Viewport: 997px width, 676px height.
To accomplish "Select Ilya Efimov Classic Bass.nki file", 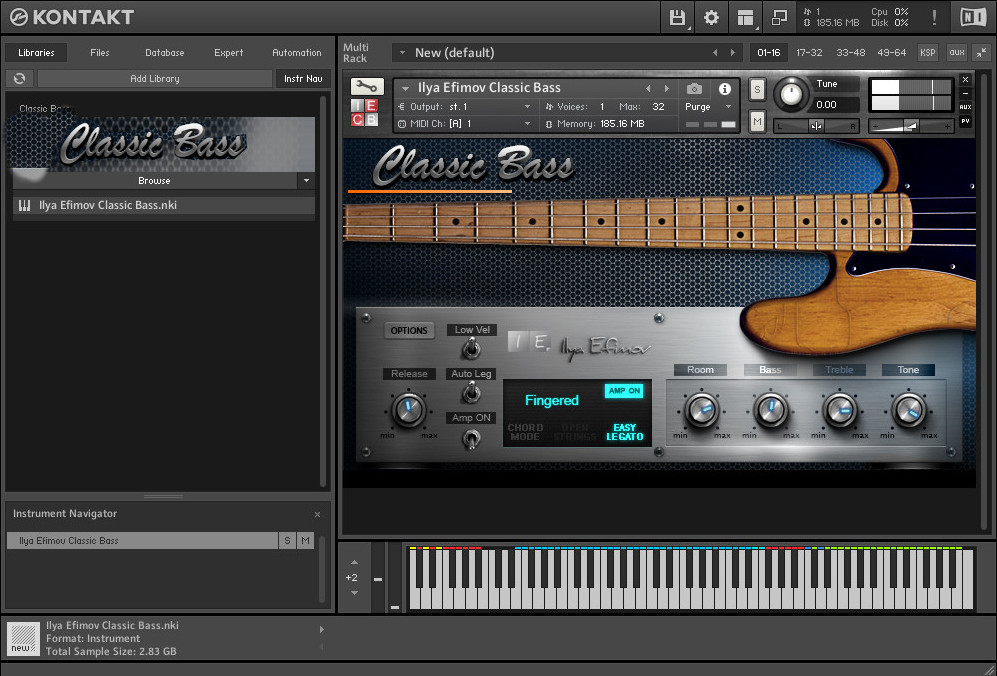I will pyautogui.click(x=164, y=205).
